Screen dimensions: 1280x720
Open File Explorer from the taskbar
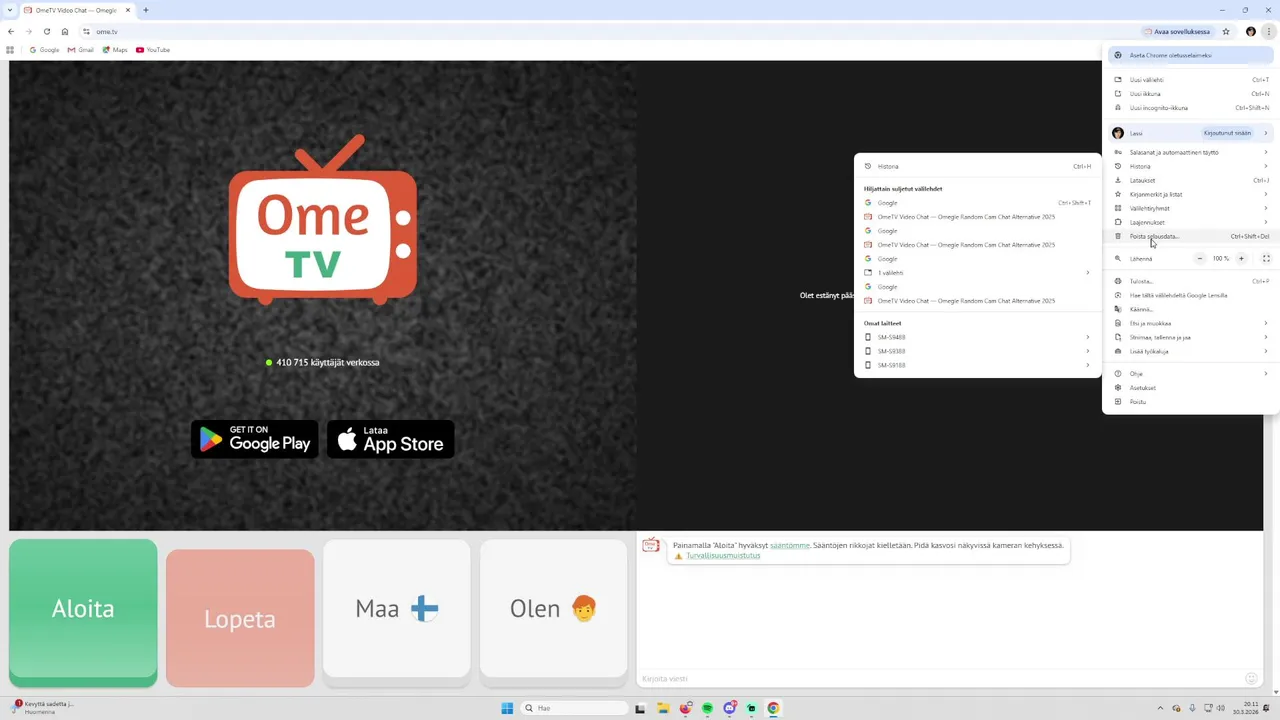tap(663, 708)
